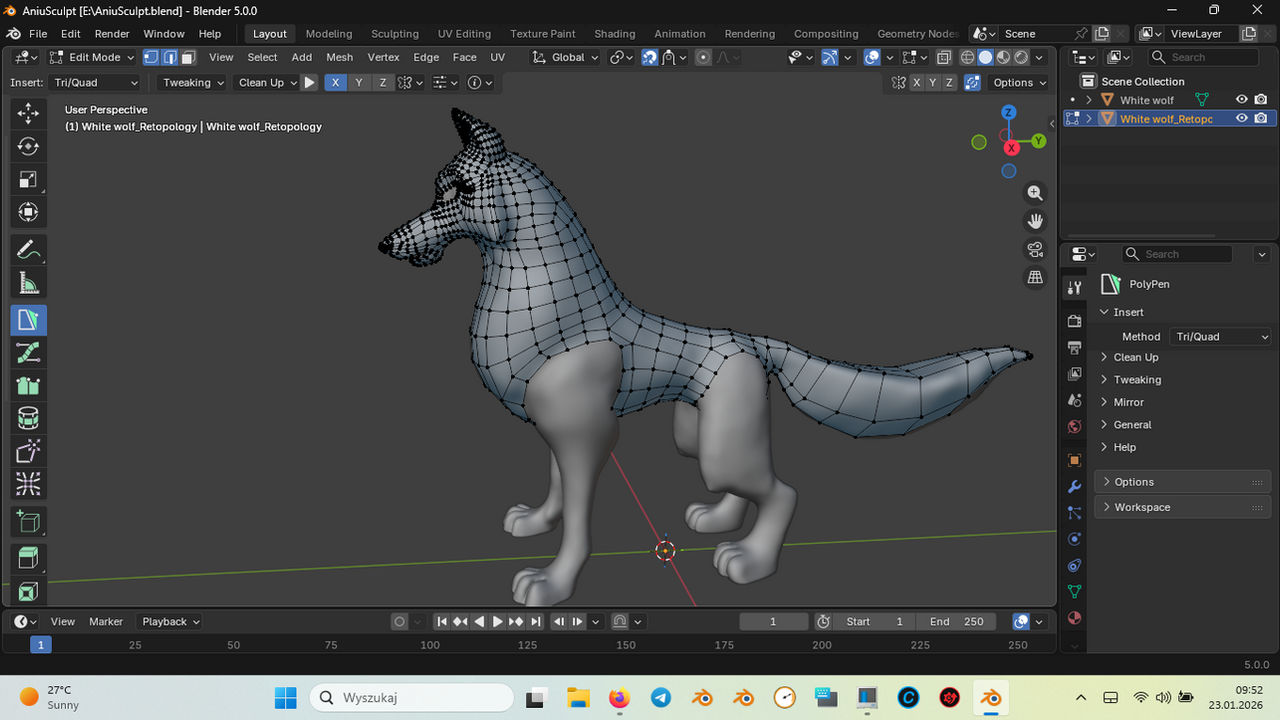Open the Render properties tab
This screenshot has width=1280, height=720.
(x=1074, y=321)
